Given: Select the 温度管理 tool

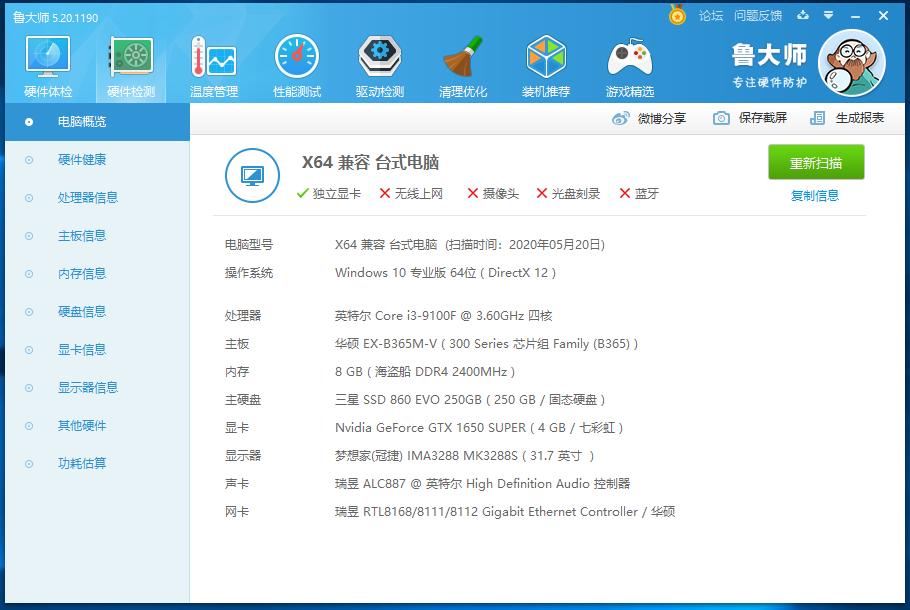Looking at the screenshot, I should click(x=213, y=65).
